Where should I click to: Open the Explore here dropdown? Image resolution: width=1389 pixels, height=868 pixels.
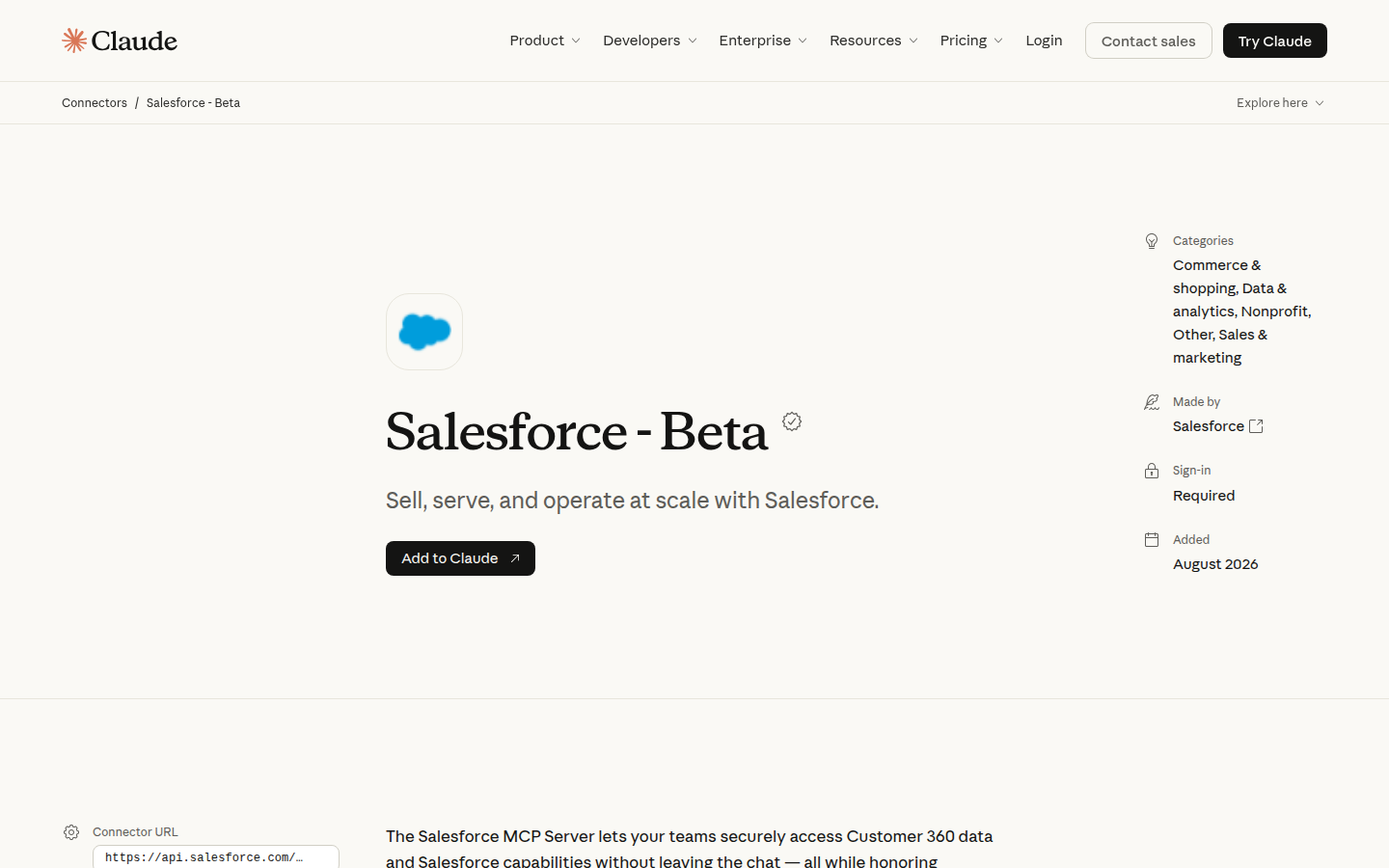click(x=1280, y=103)
